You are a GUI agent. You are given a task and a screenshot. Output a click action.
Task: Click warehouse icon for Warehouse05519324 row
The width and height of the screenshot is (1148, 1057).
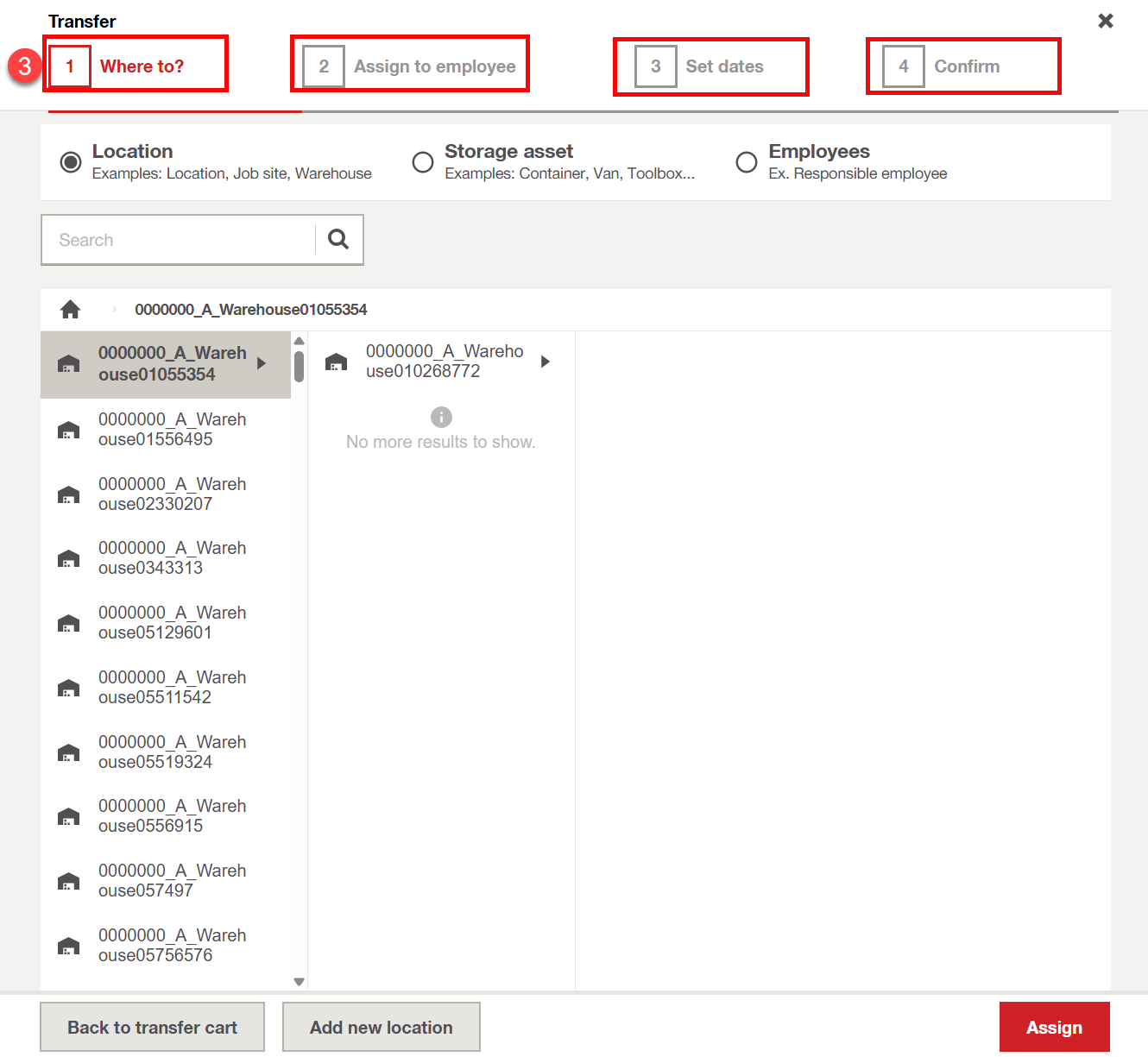[68, 752]
